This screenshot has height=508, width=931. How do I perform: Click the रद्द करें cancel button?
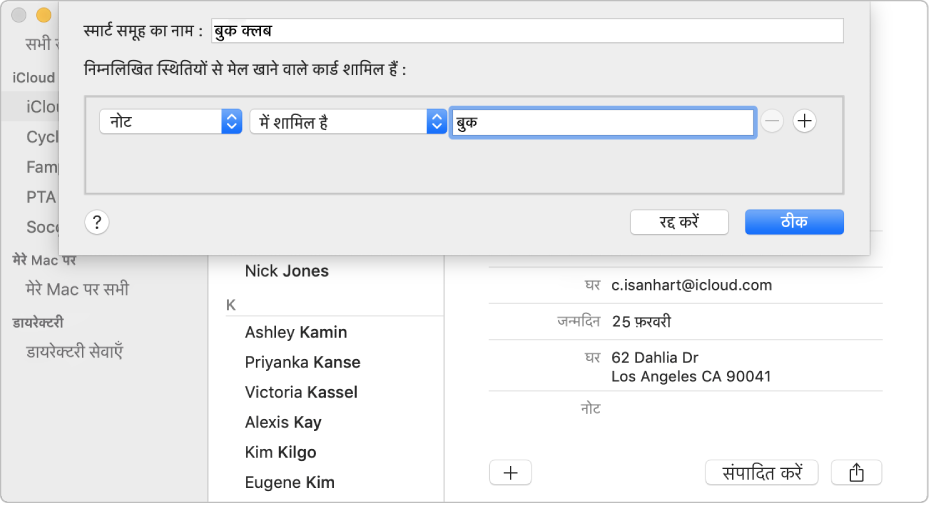(679, 223)
